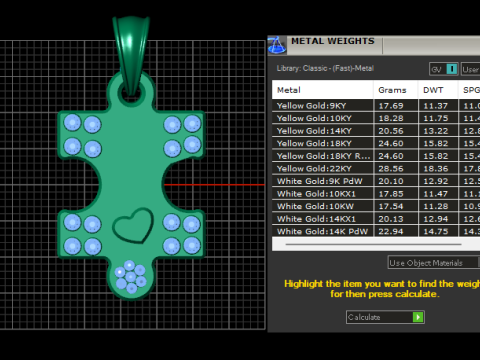Open the Use Object Materials dropdown
Image resolution: width=480 pixels, height=360 pixels.
pyautogui.click(x=434, y=263)
